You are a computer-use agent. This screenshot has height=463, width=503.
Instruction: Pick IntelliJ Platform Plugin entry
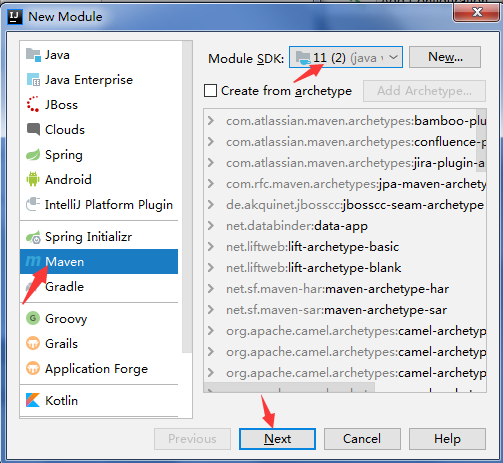pyautogui.click(x=99, y=204)
